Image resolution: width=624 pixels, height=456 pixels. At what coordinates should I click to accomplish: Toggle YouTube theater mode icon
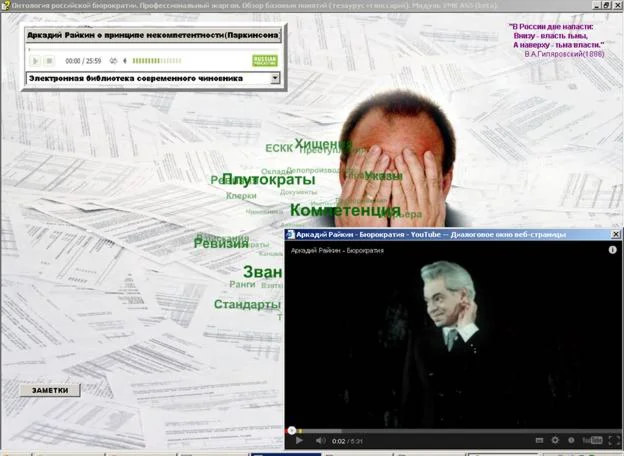pos(539,440)
